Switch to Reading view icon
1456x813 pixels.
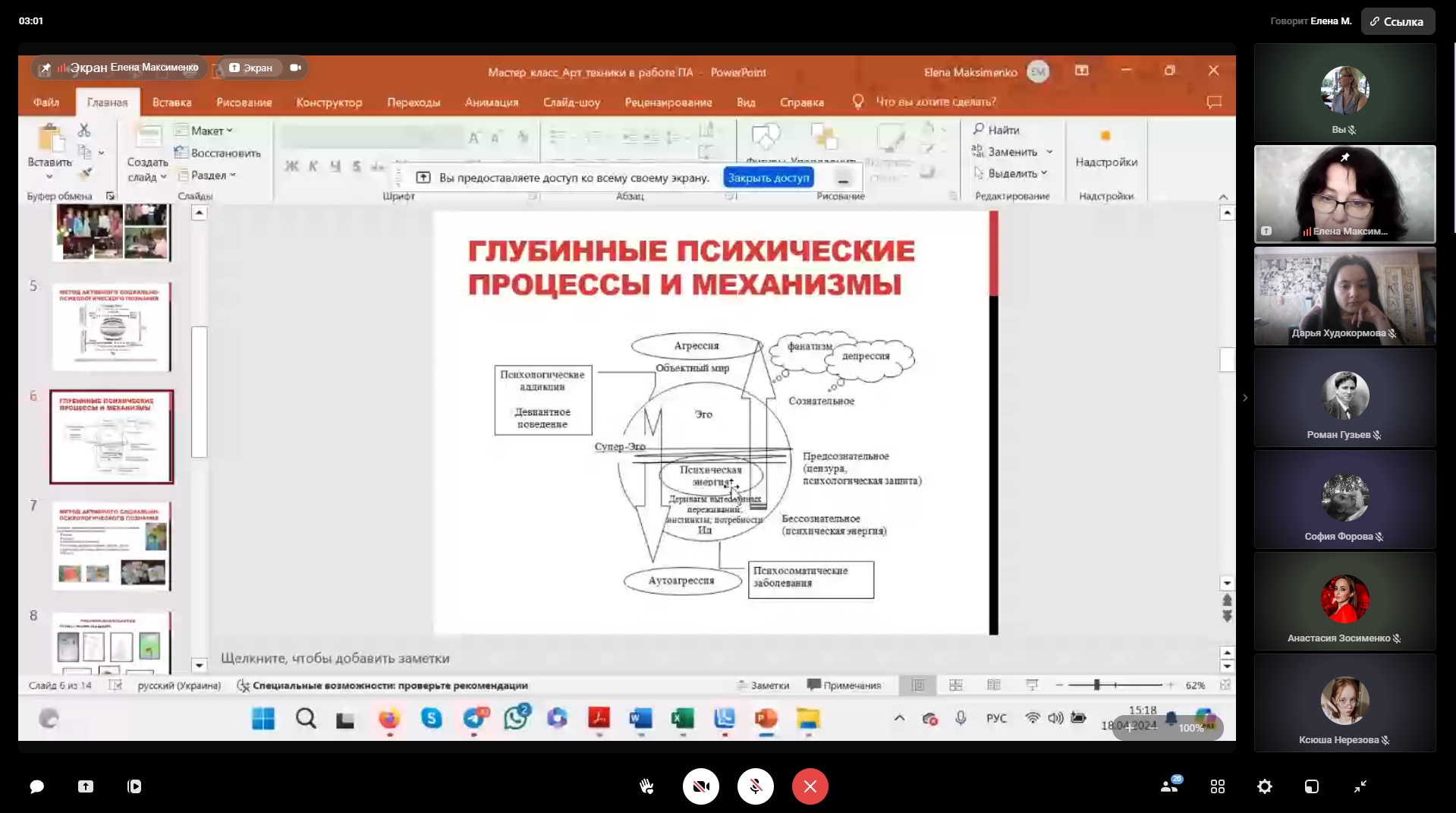click(994, 685)
